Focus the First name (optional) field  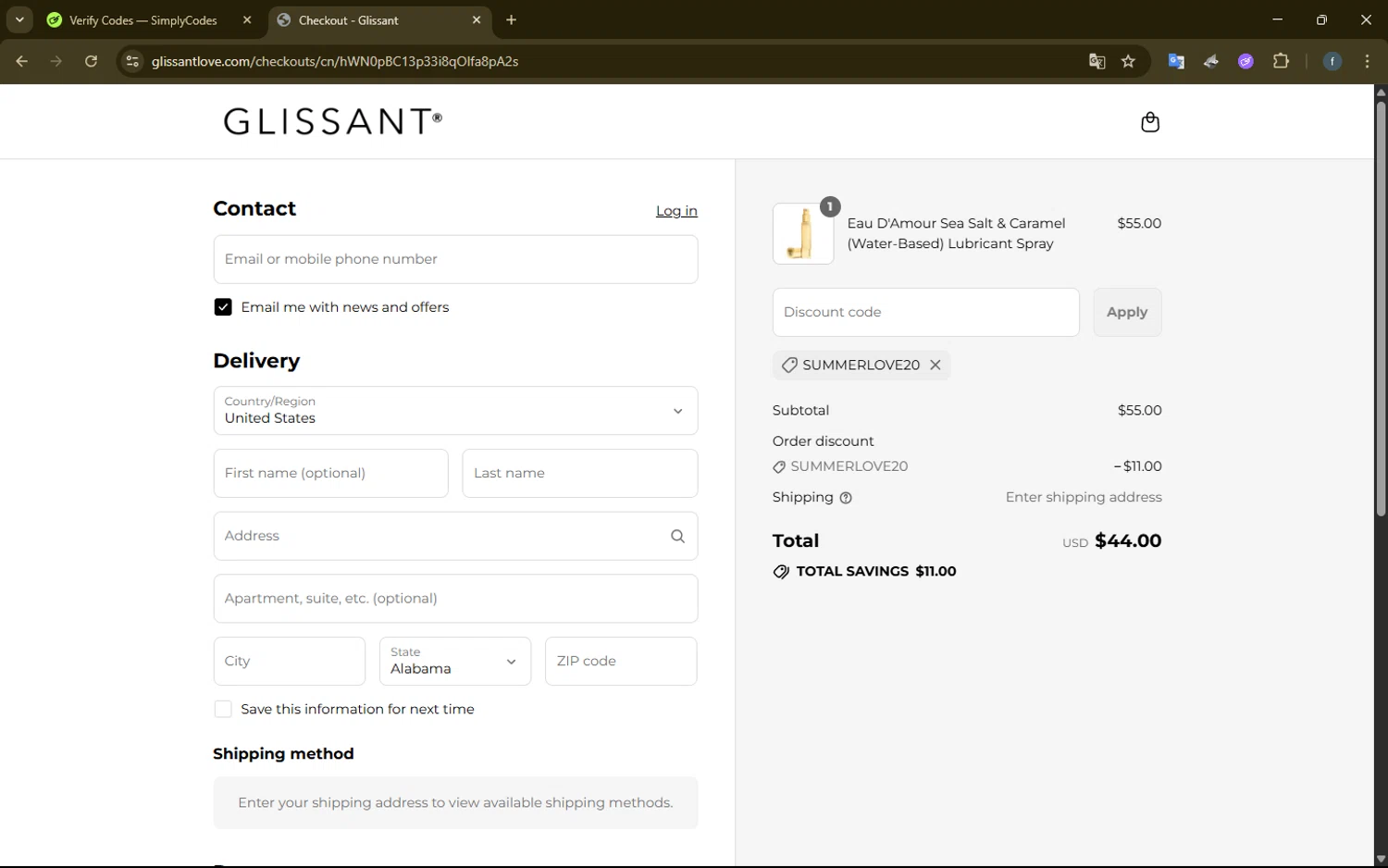tap(330, 473)
